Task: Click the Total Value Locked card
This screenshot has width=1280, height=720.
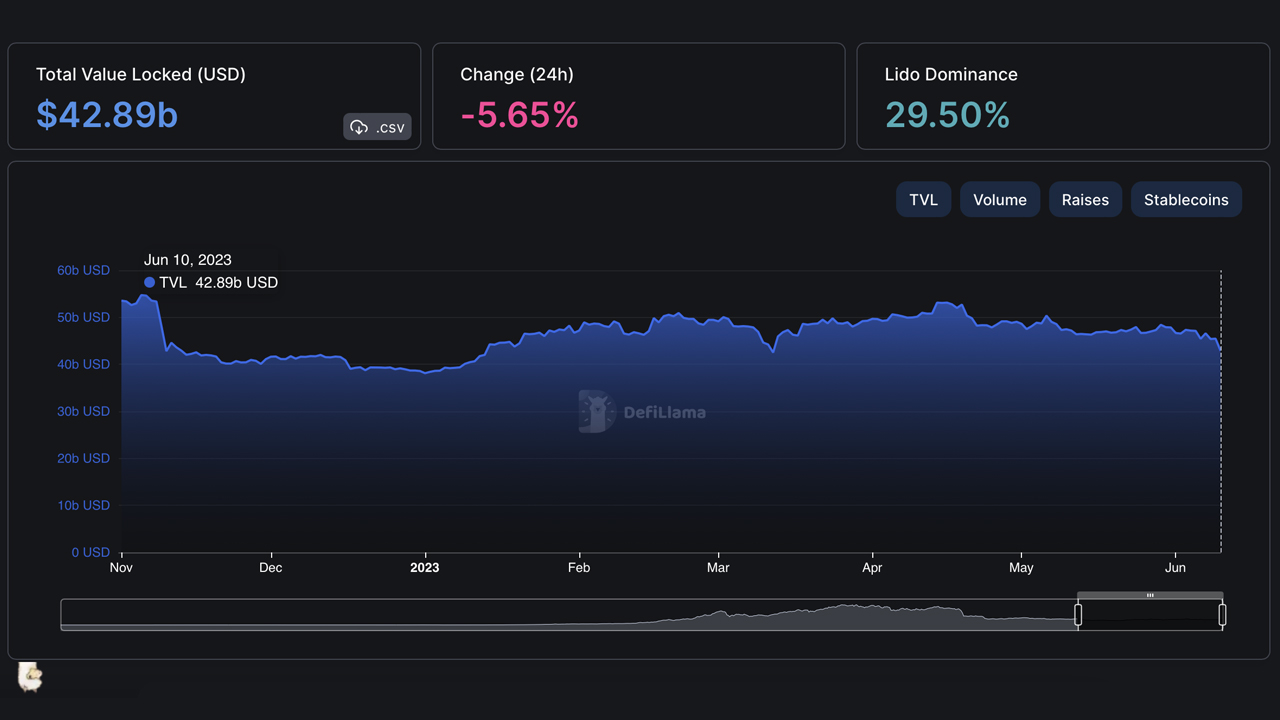Action: 214,95
